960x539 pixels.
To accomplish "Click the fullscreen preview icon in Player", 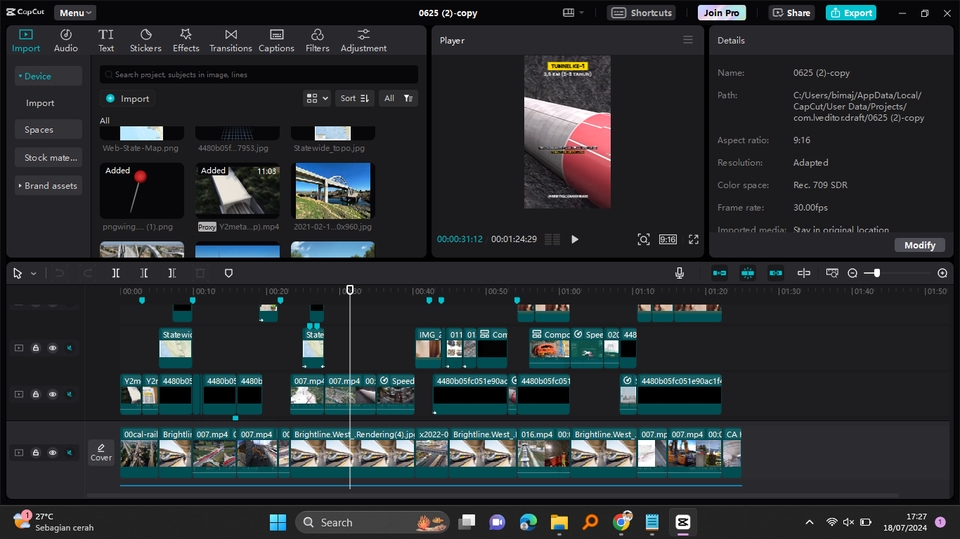I will pos(693,239).
